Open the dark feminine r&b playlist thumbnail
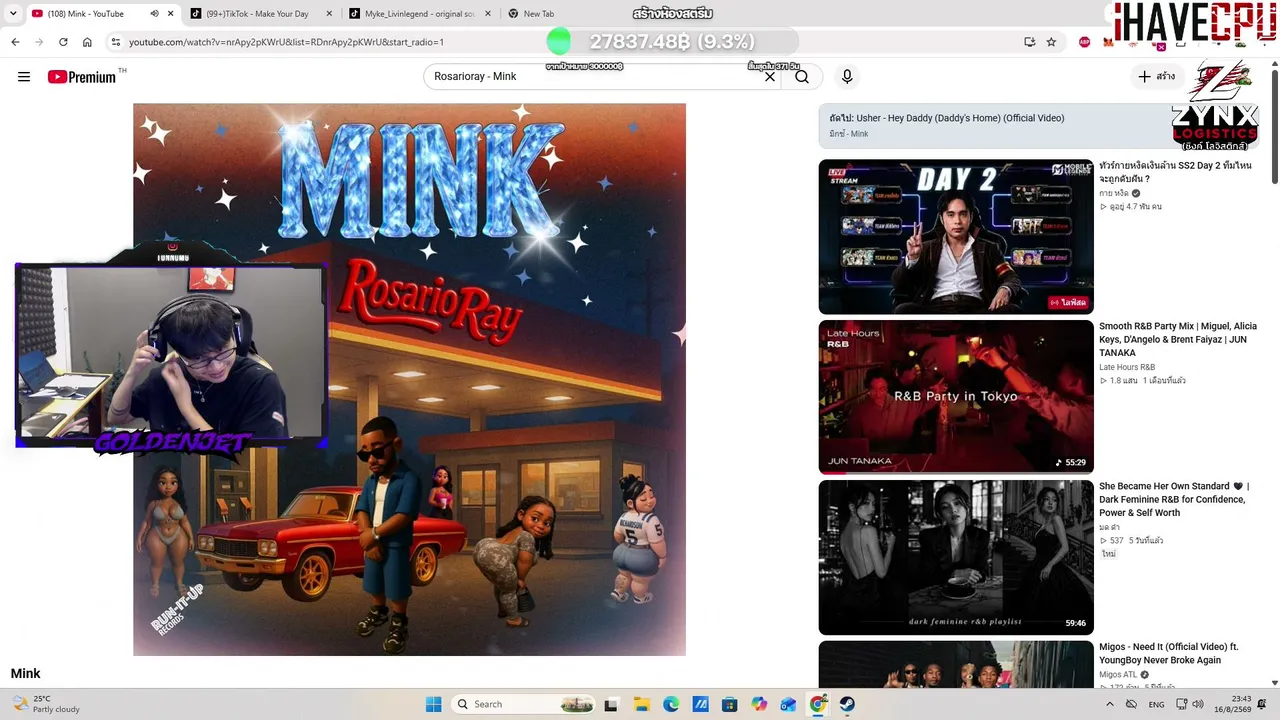This screenshot has height=720, width=1280. tap(956, 557)
